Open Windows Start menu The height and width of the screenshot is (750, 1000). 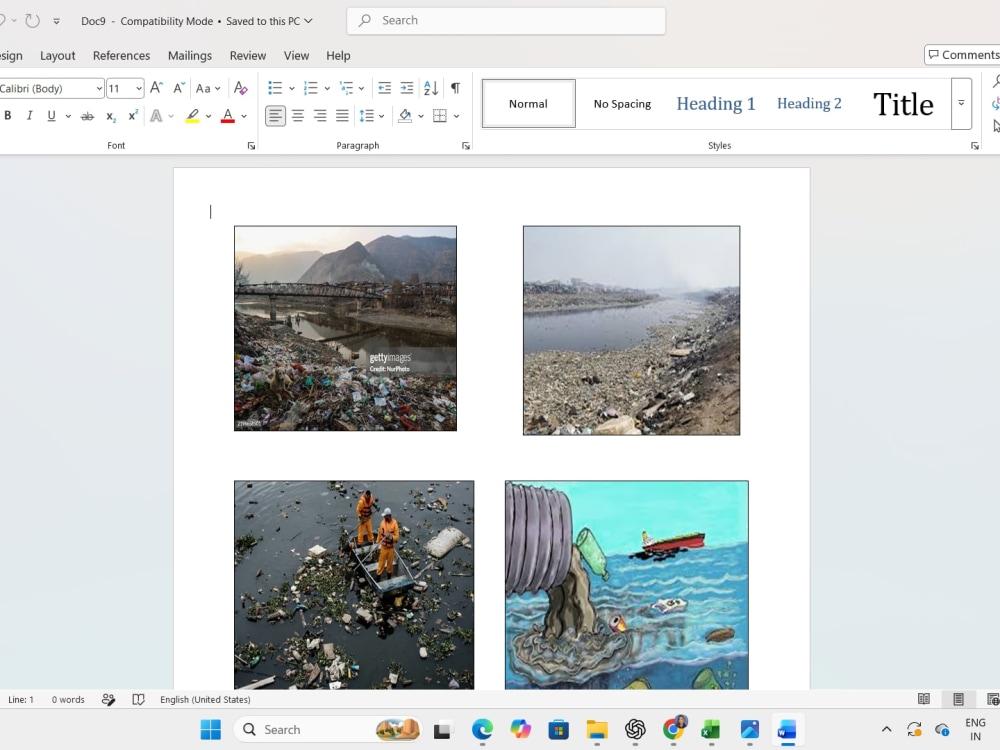coord(210,729)
